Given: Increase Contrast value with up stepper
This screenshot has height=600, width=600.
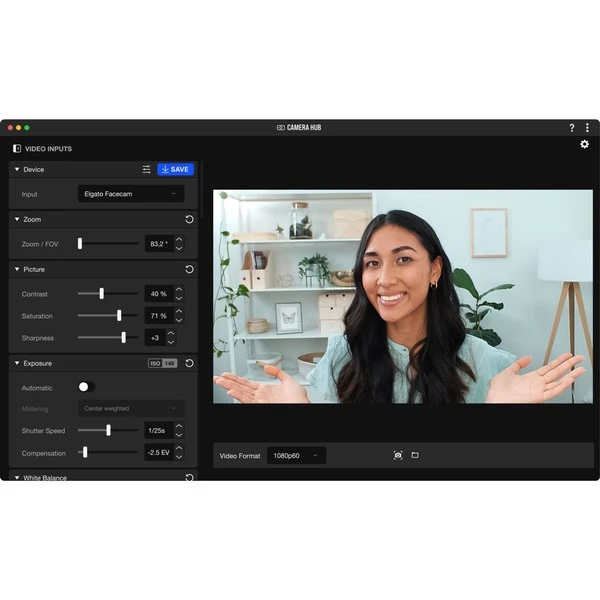Looking at the screenshot, I should coord(179,290).
